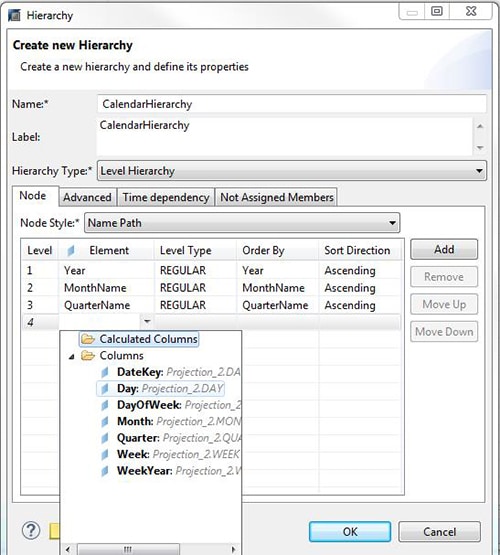
Task: Click Ascending in the QuarterName row
Action: tap(350, 305)
